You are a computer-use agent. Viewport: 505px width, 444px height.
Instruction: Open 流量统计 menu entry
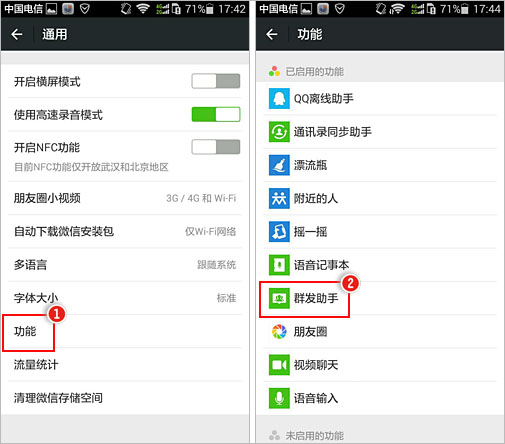(125, 365)
